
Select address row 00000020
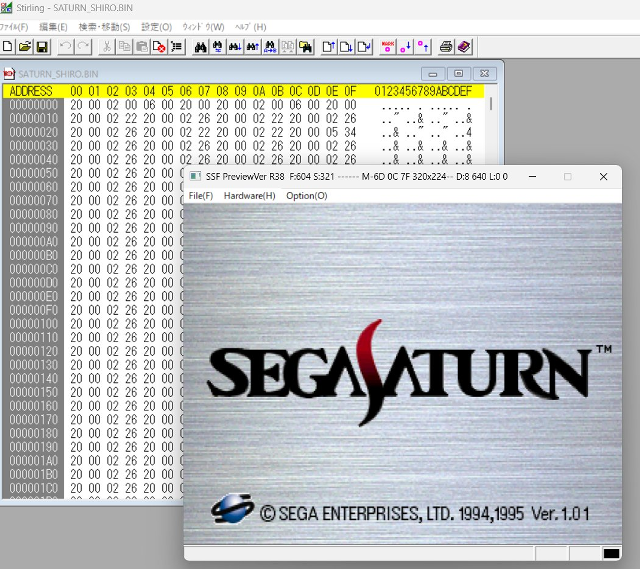33,132
